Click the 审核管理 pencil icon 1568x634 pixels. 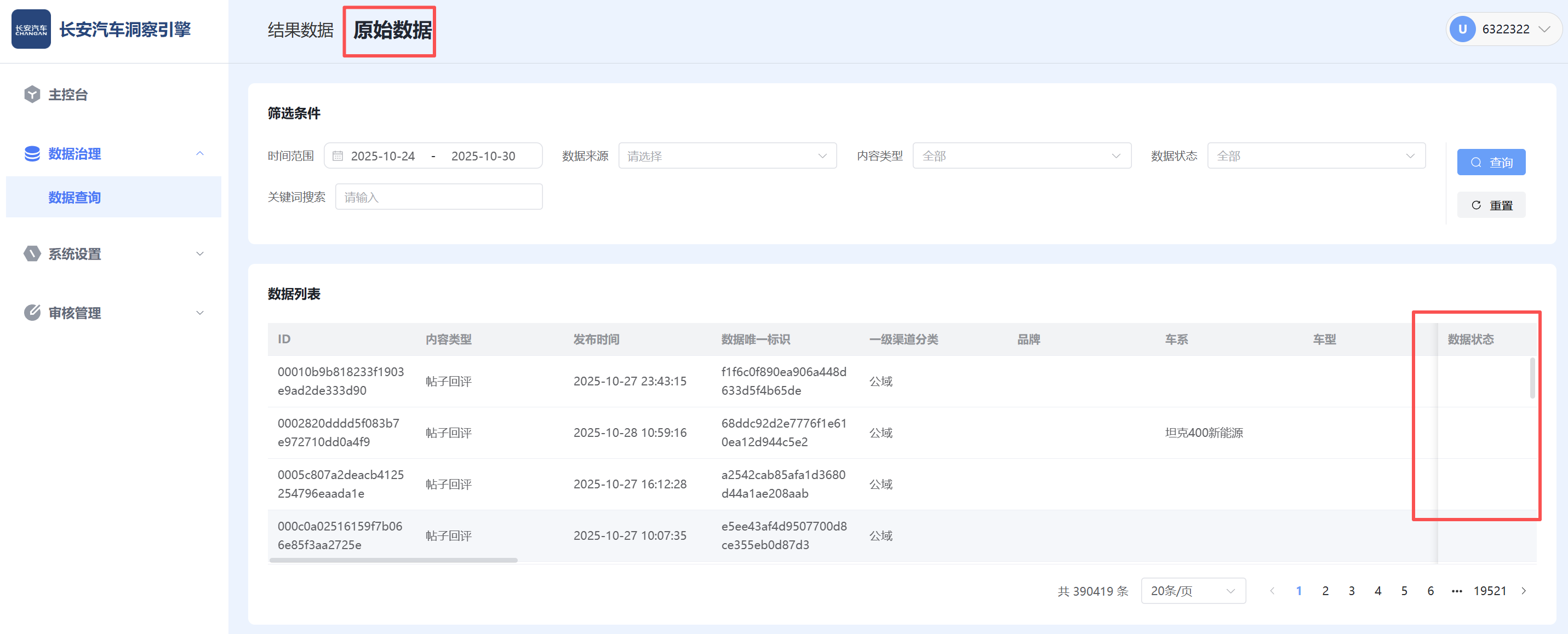[x=32, y=313]
